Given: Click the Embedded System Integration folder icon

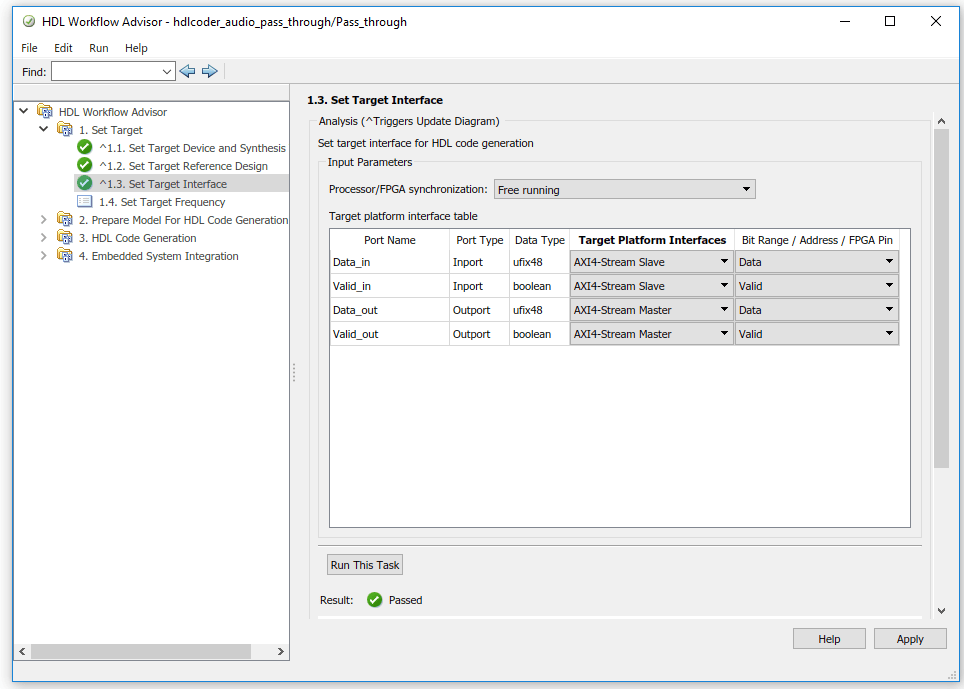Looking at the screenshot, I should coord(65,255).
